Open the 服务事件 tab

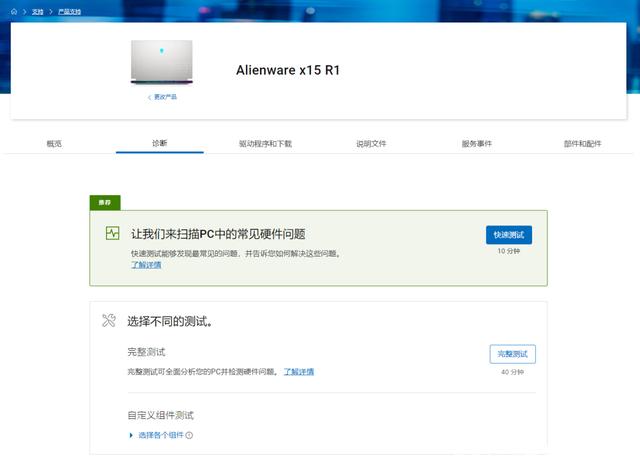477,144
